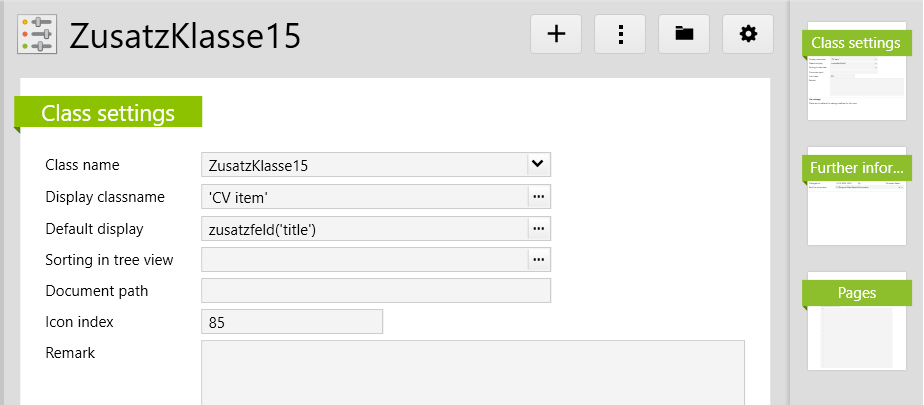Screen dimensions: 924x405
Task: Jump to Further information section thumbnail
Action: [x=857, y=200]
